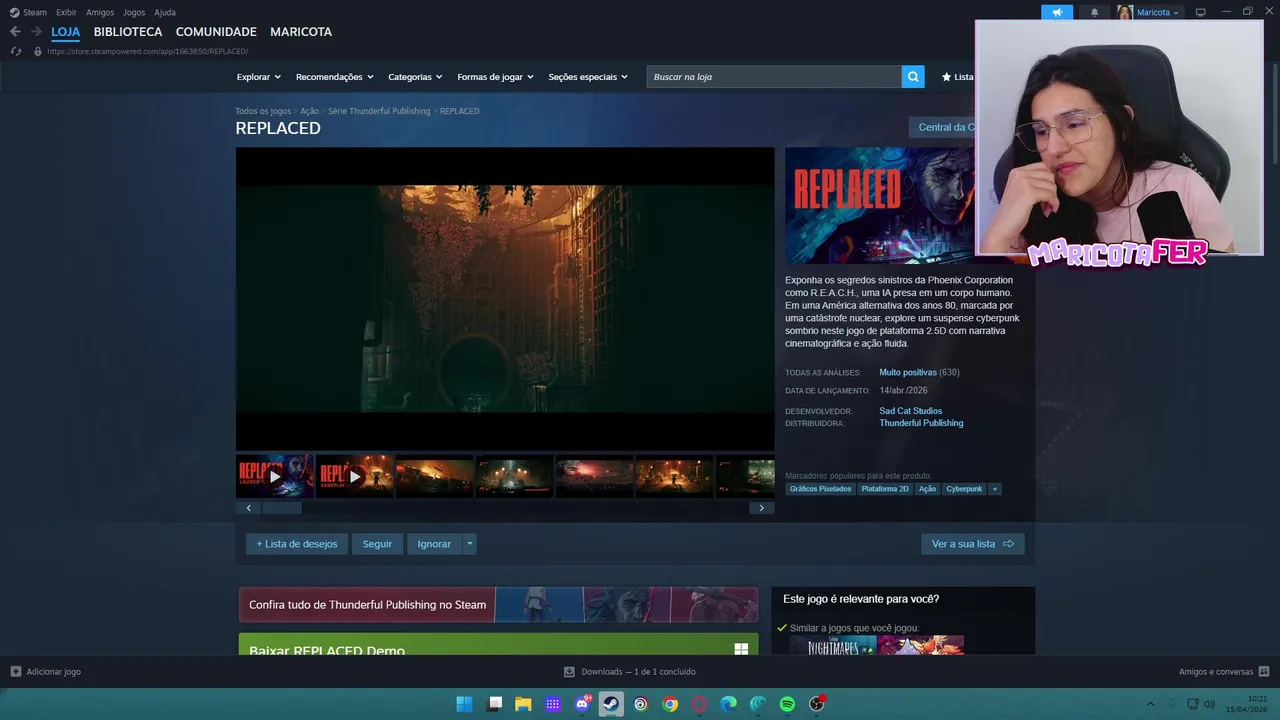Select the Plataforma 2D tag
The height and width of the screenshot is (720, 1280).
(885, 489)
